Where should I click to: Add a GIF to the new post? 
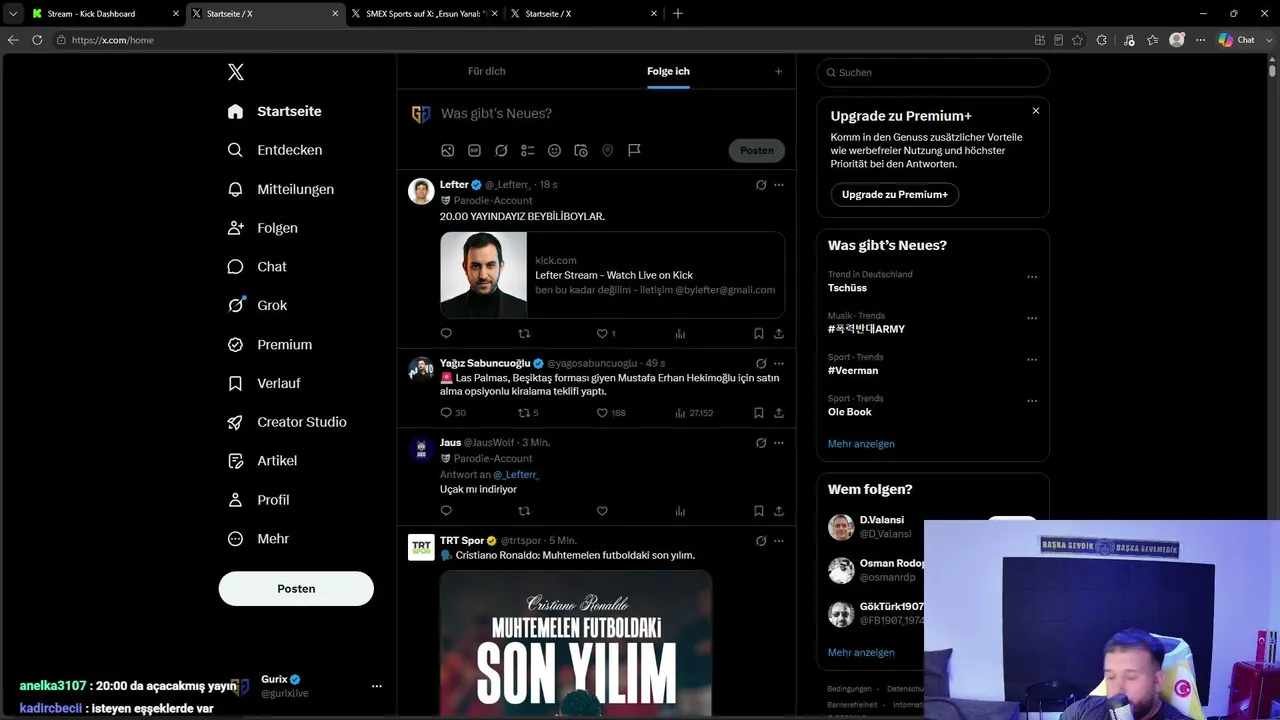[x=474, y=151]
